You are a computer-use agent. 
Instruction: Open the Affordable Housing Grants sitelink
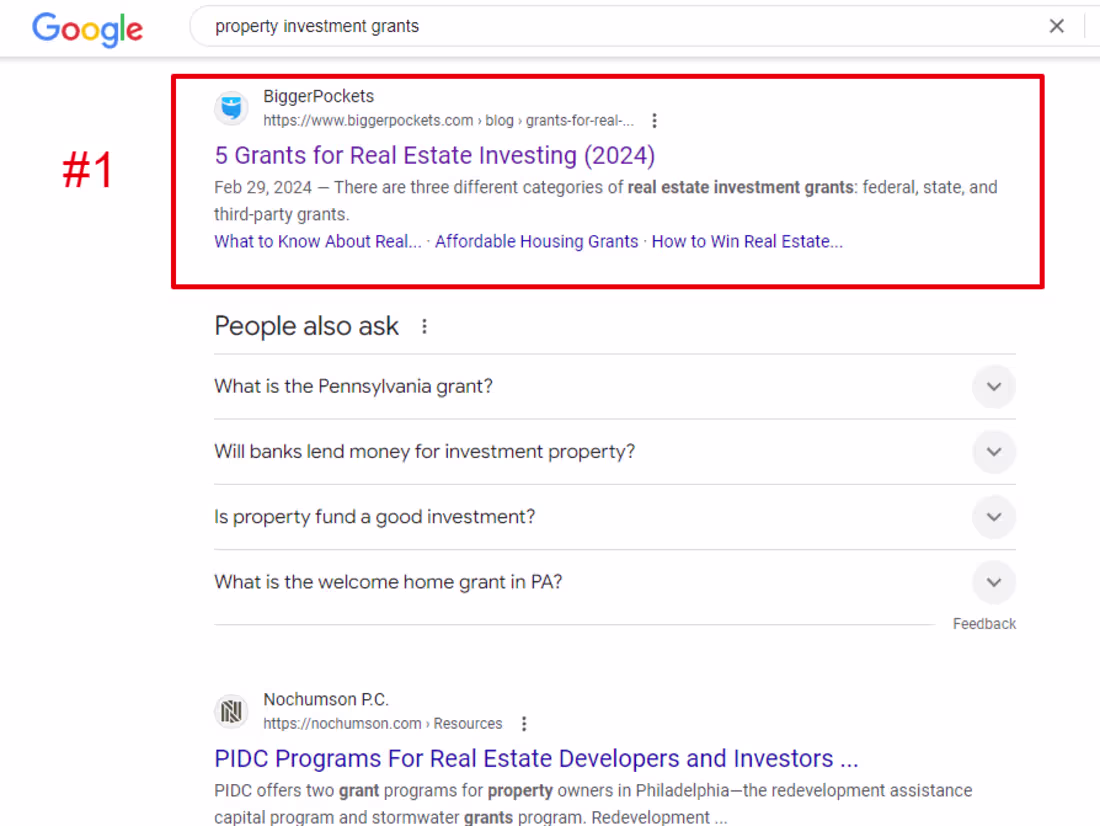point(536,241)
